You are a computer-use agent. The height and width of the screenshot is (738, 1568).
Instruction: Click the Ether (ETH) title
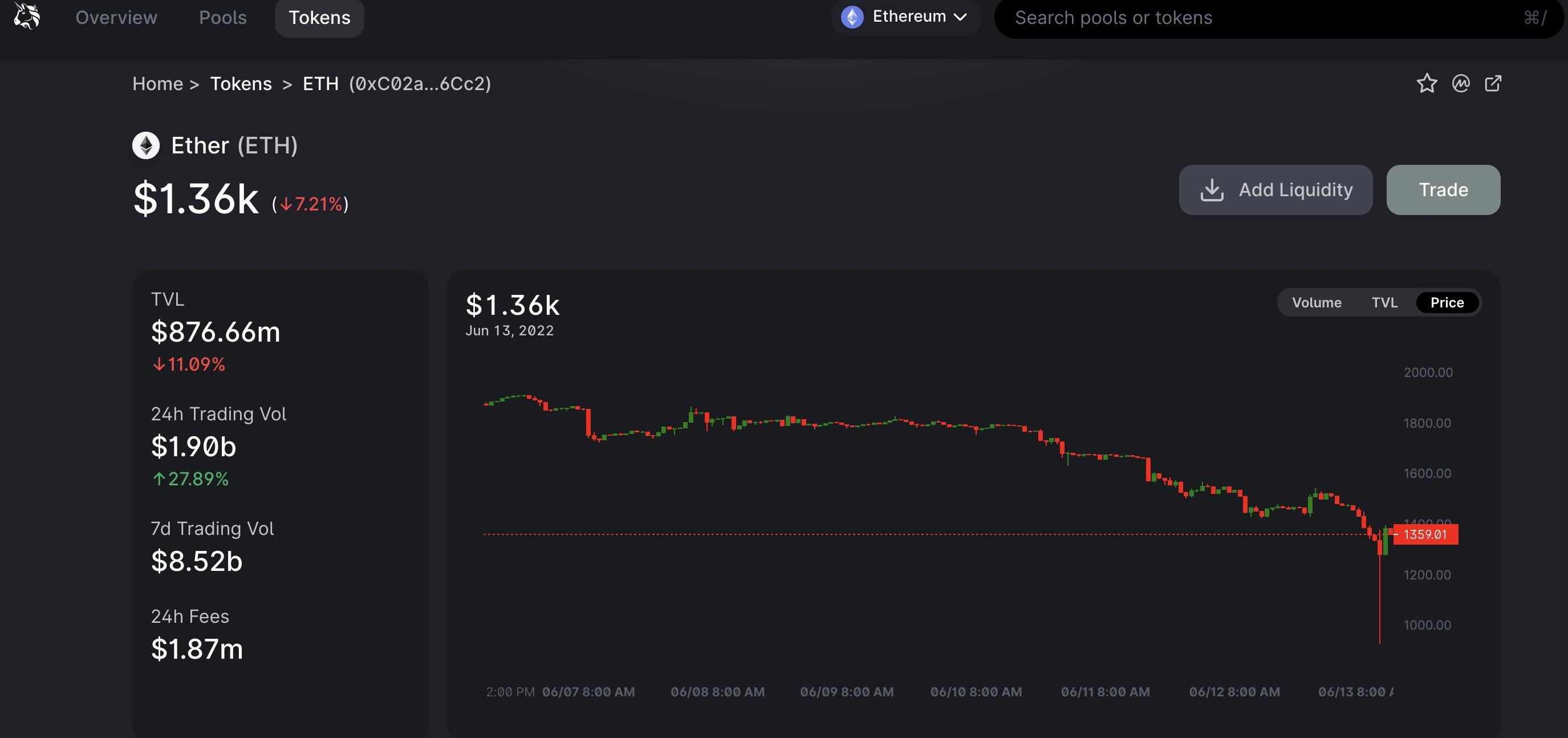[x=234, y=145]
